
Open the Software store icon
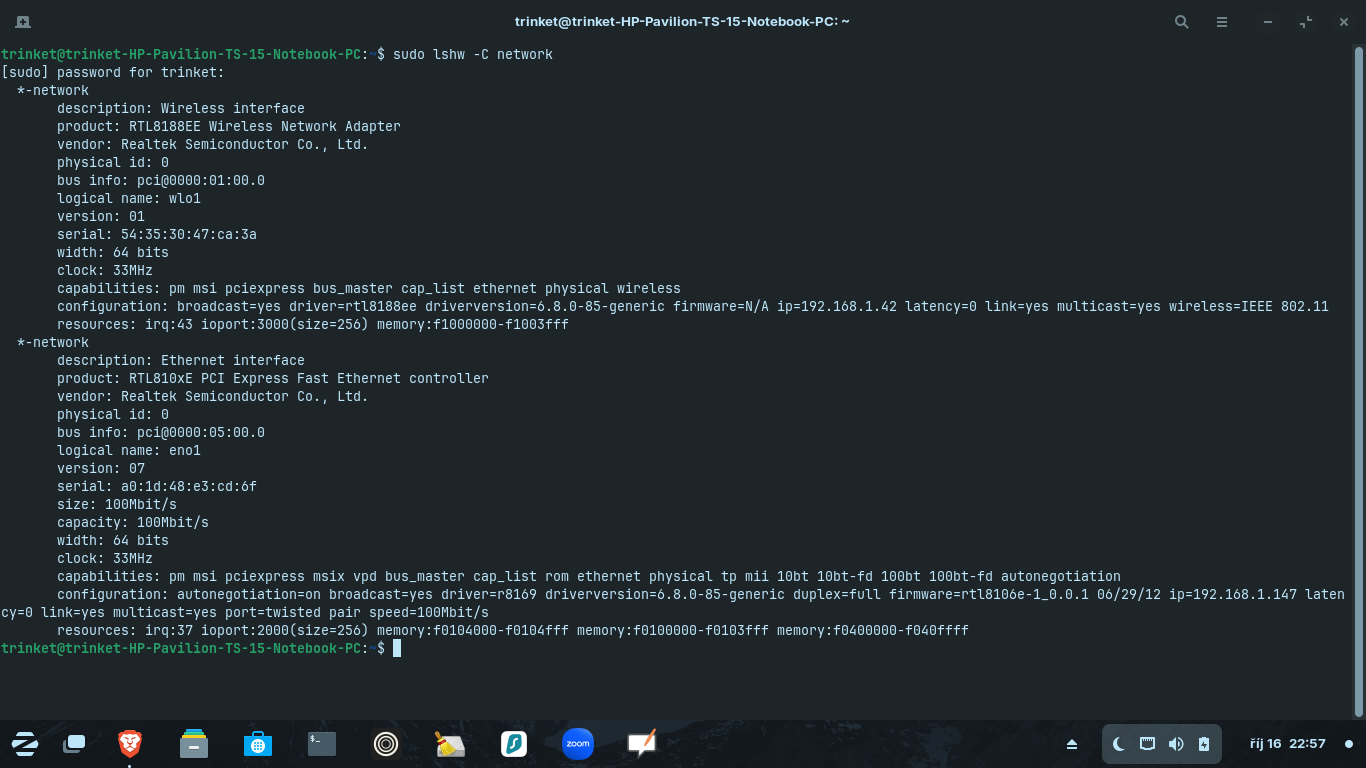(x=257, y=743)
